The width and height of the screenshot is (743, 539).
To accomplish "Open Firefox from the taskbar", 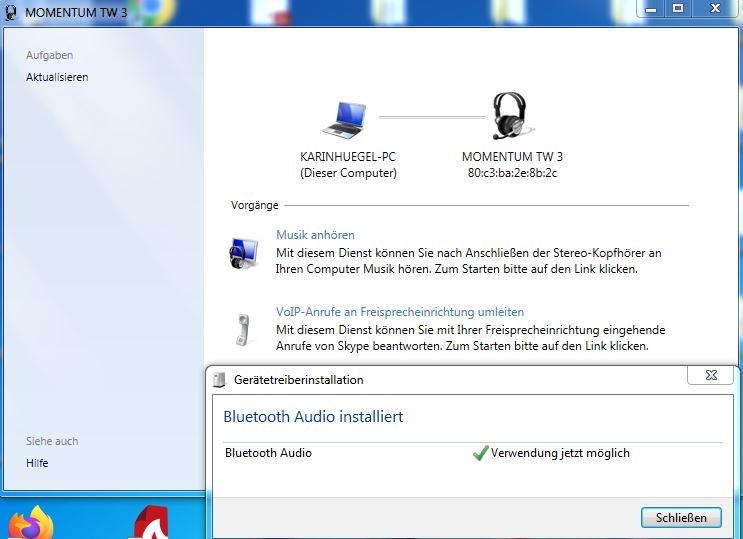I will point(31,523).
